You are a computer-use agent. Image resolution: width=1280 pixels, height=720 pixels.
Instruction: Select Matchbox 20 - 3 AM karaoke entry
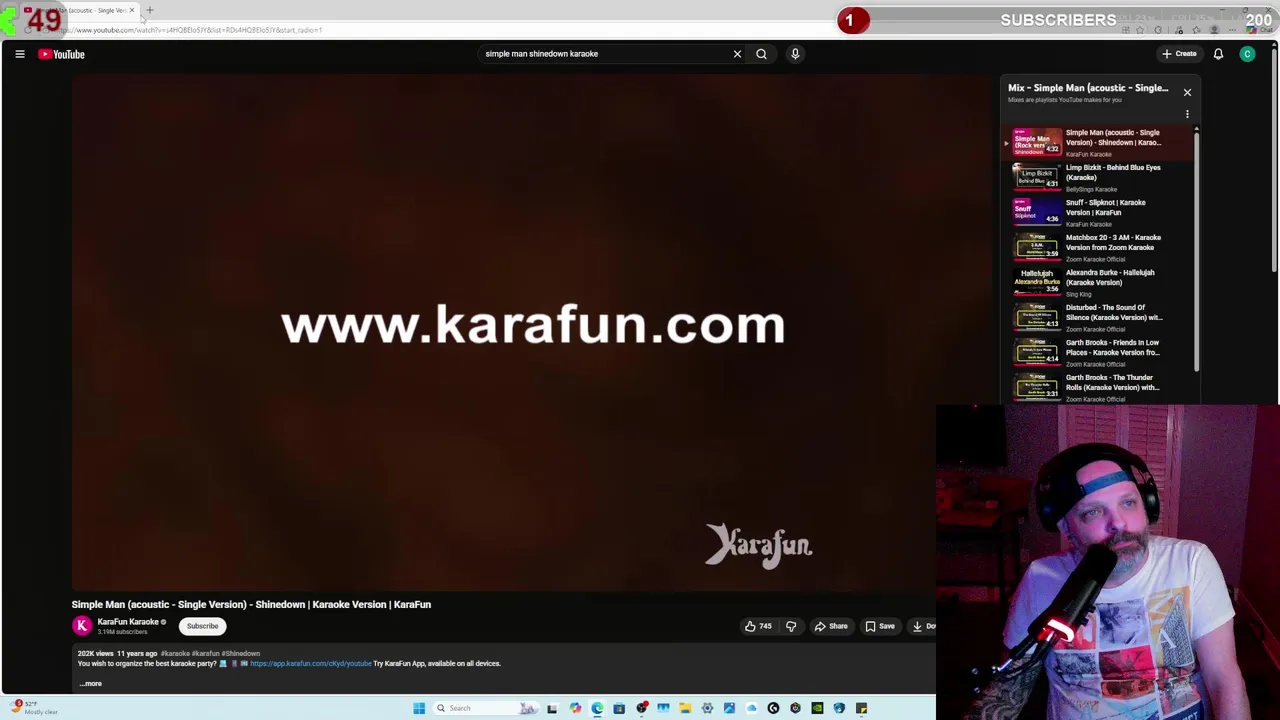pos(1100,247)
